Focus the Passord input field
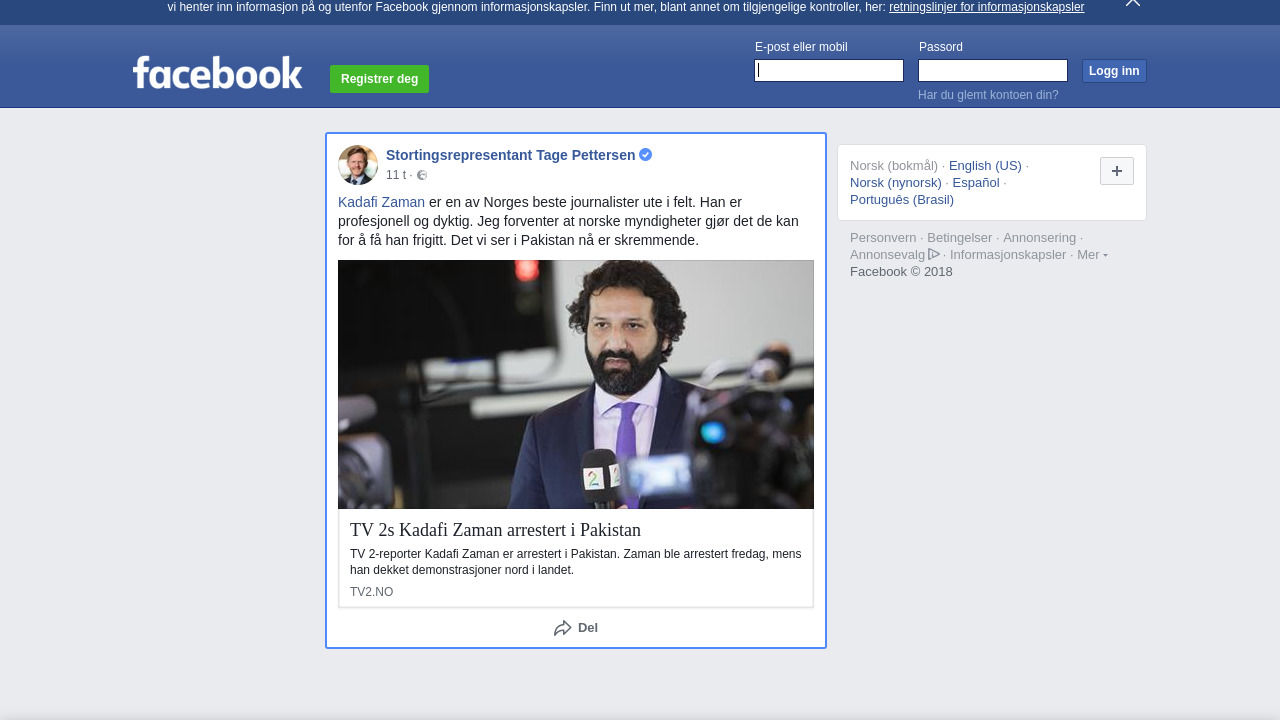 (x=993, y=70)
